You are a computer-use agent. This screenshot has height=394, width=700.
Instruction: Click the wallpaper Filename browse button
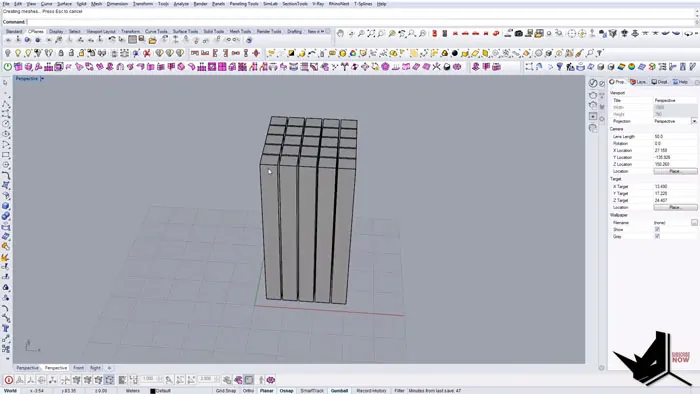pos(694,222)
